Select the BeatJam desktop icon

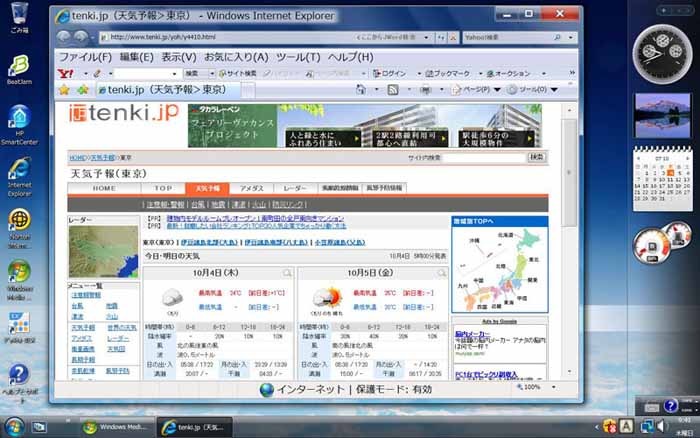pyautogui.click(x=19, y=70)
